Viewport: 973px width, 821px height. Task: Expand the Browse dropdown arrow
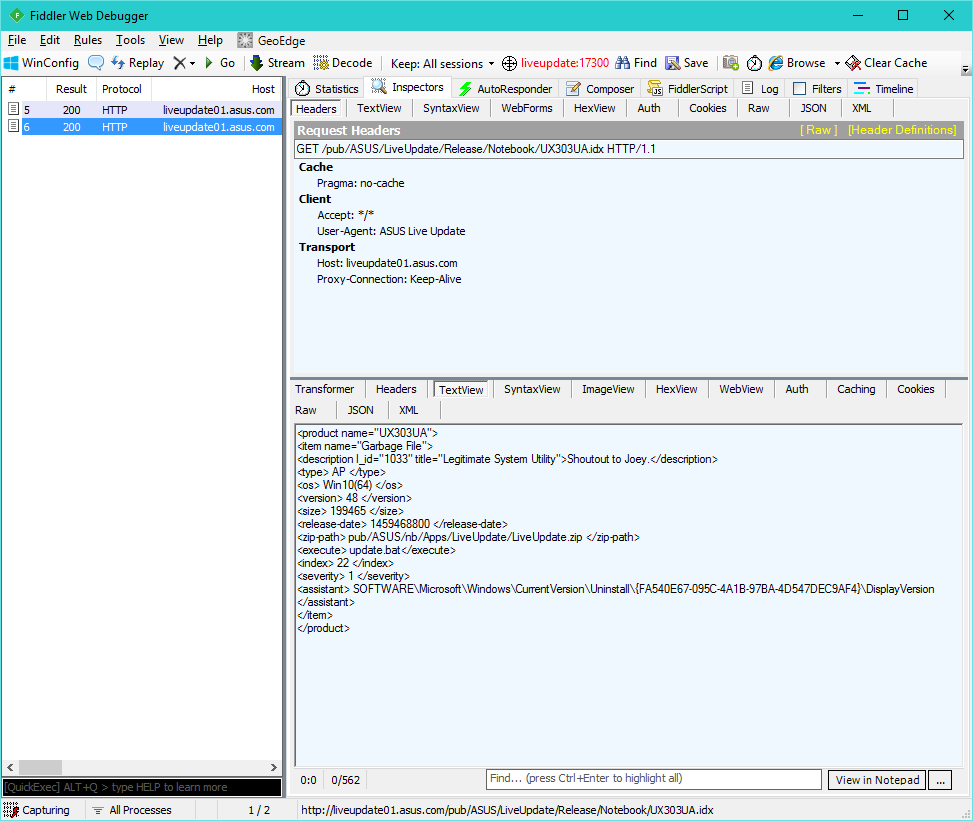[837, 63]
